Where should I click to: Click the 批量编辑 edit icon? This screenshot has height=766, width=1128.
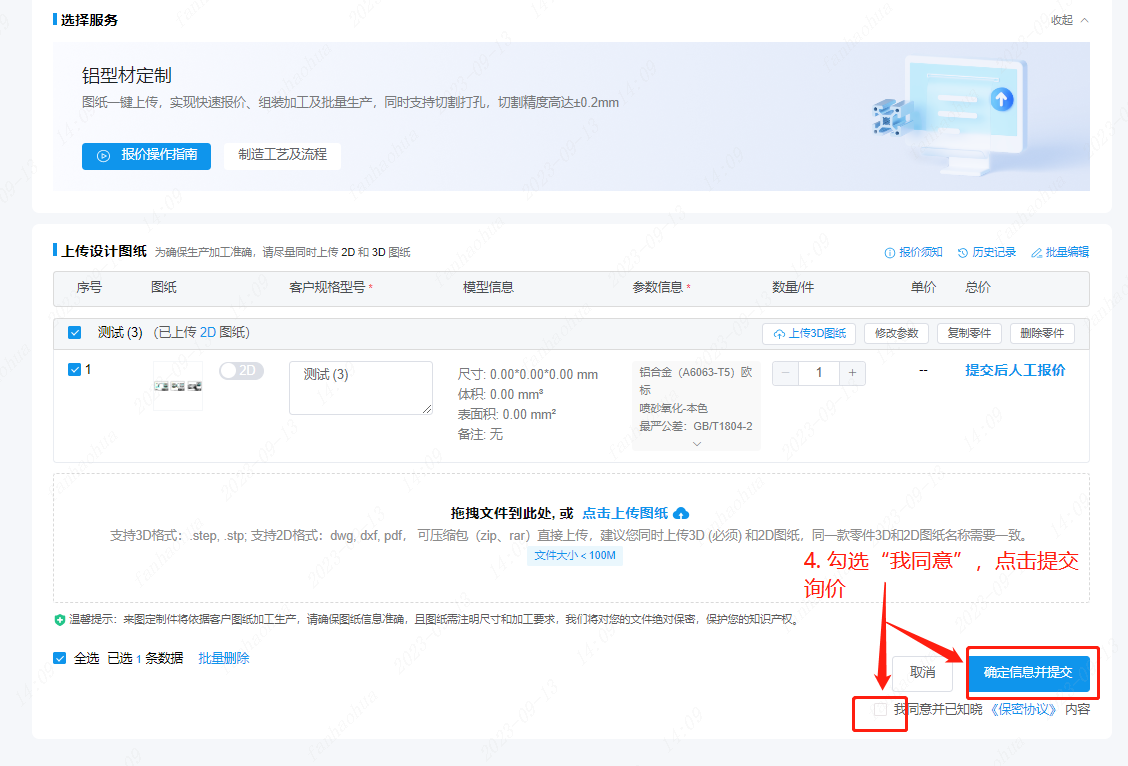[x=1036, y=253]
